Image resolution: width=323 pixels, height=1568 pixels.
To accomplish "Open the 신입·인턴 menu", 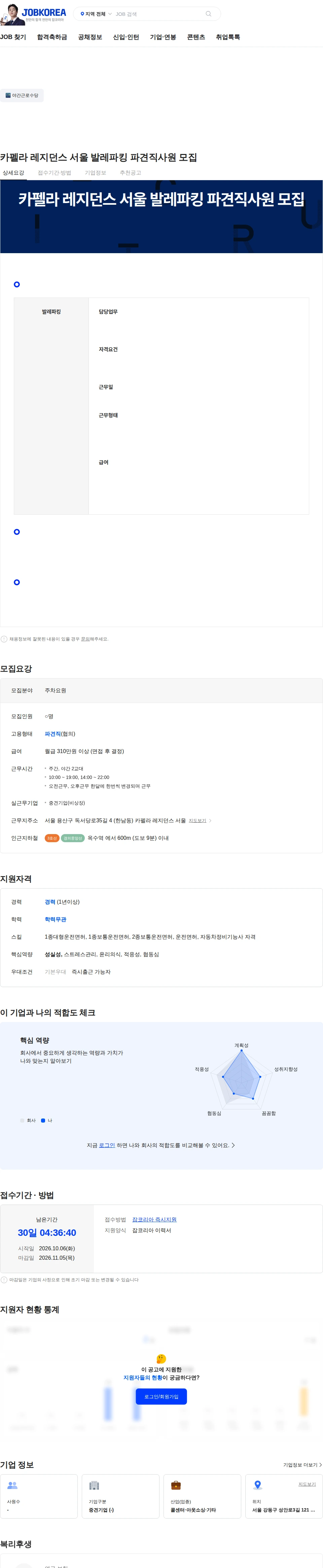I will pyautogui.click(x=125, y=37).
